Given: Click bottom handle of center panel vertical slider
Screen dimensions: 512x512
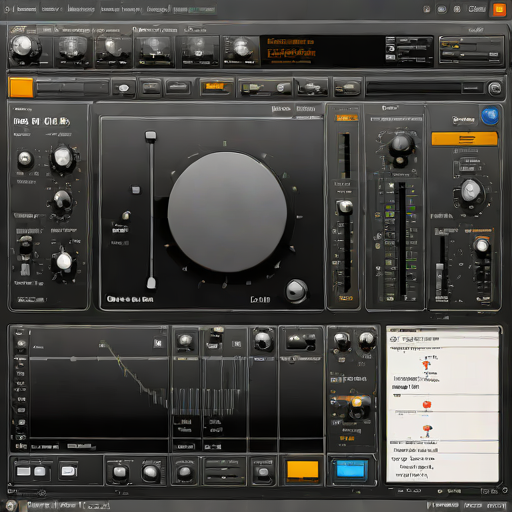Looking at the screenshot, I should 151,283.
